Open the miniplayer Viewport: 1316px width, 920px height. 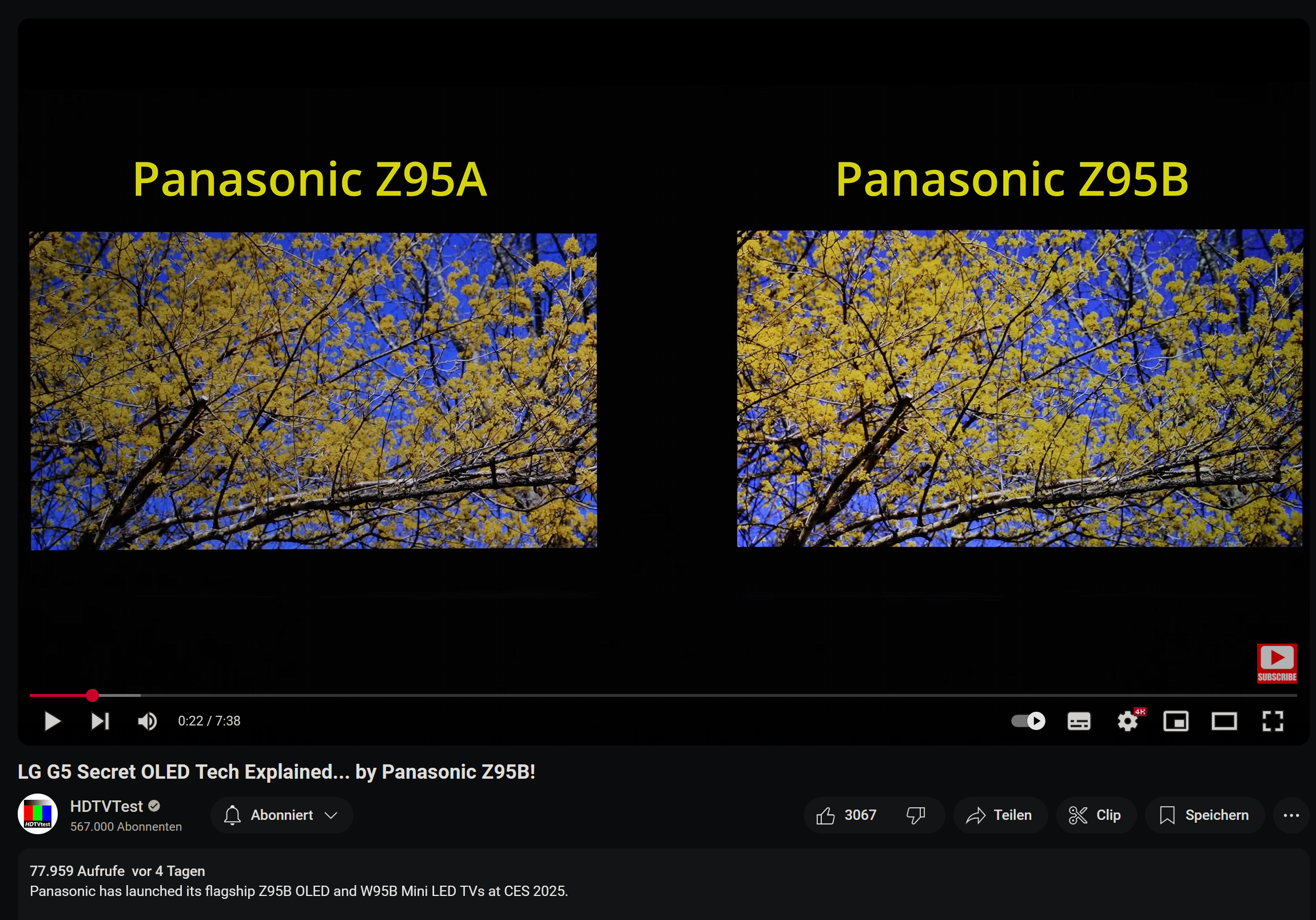coord(1175,721)
